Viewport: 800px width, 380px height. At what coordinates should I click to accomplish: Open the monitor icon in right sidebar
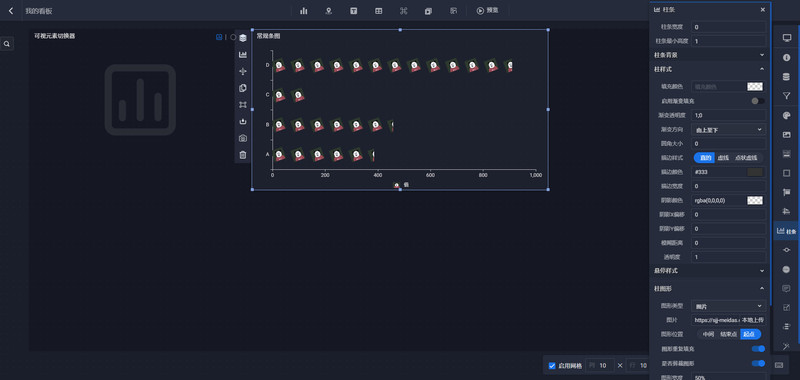(786, 38)
